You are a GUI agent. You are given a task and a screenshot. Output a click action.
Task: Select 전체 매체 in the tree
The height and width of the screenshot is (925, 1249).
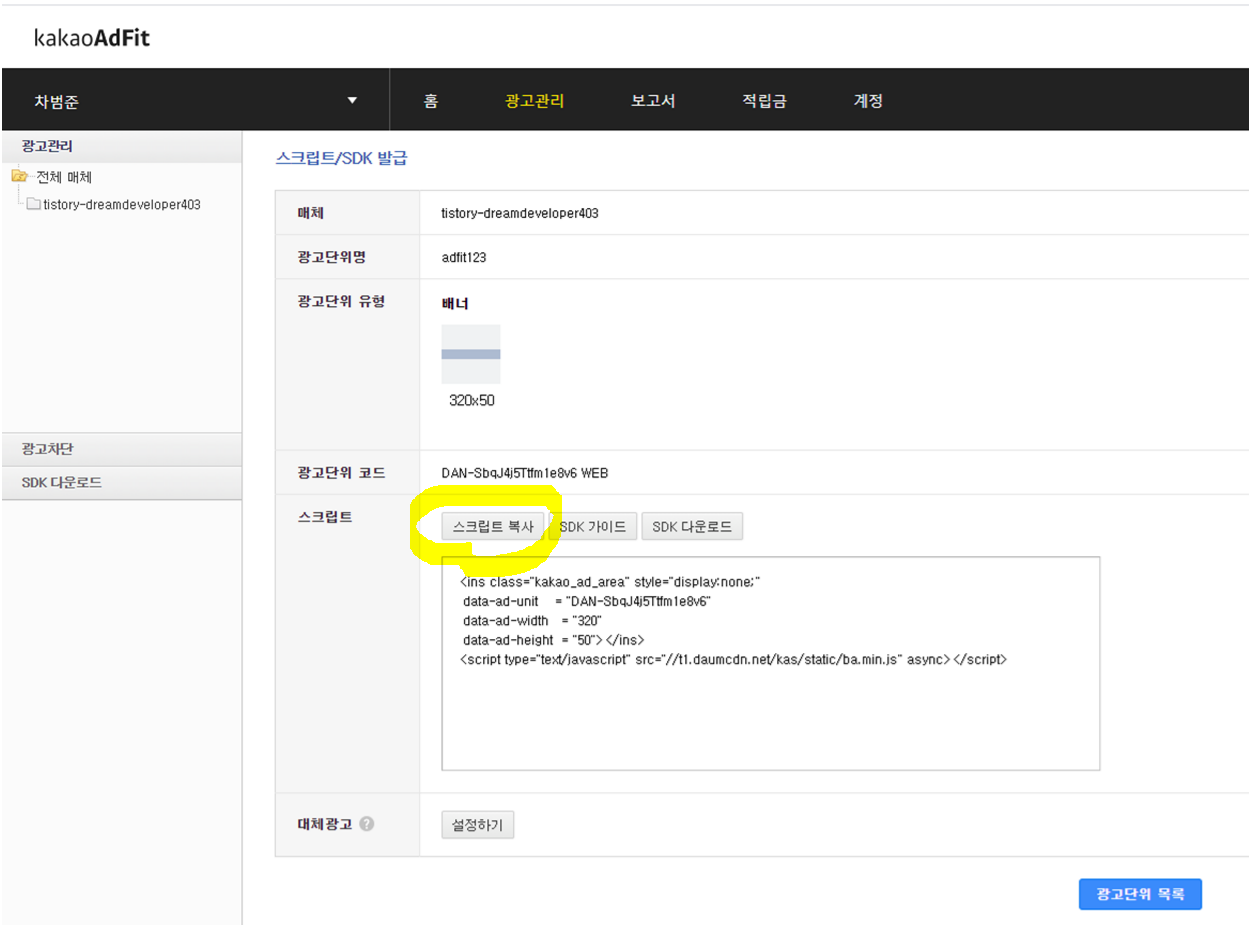[64, 177]
